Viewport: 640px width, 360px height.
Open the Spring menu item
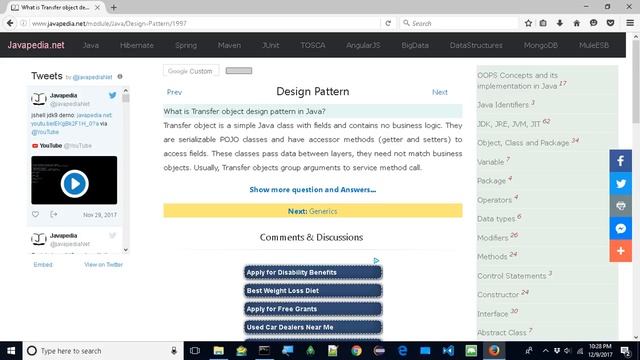coord(186,45)
